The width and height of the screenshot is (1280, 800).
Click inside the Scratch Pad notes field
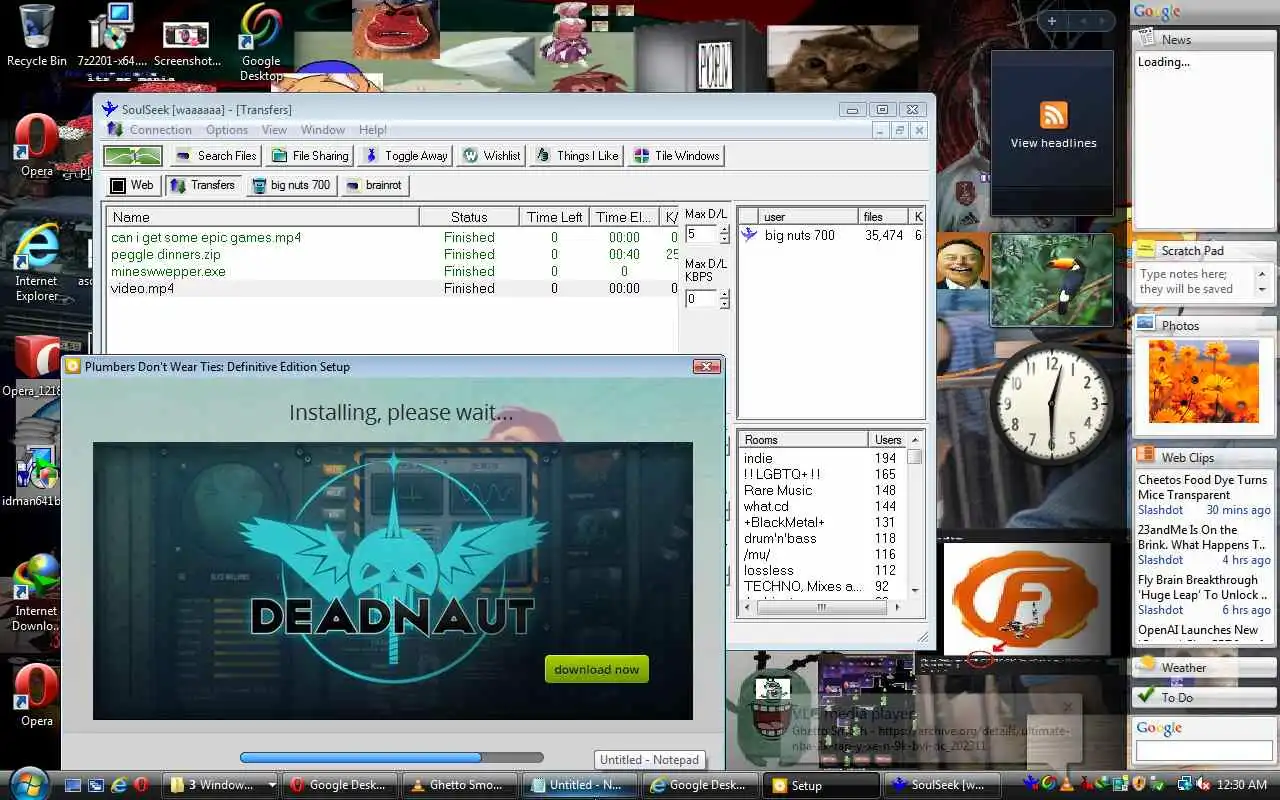pos(1195,281)
